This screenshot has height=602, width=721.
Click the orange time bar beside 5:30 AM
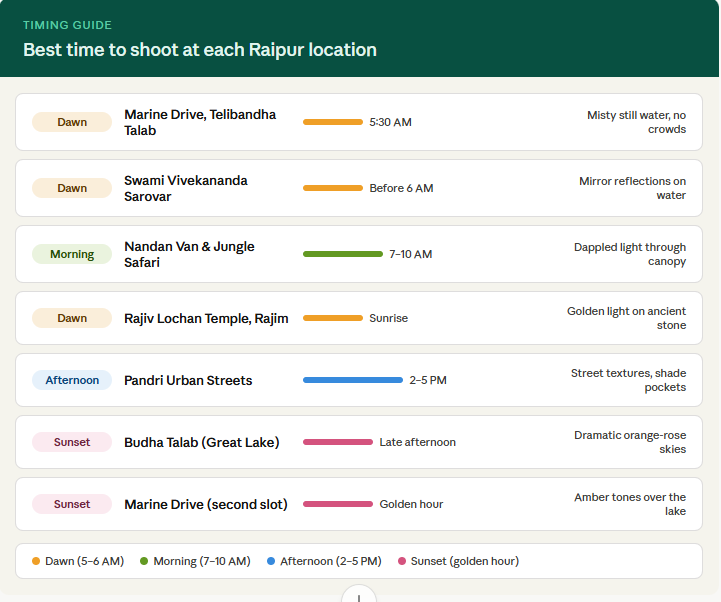pos(333,122)
